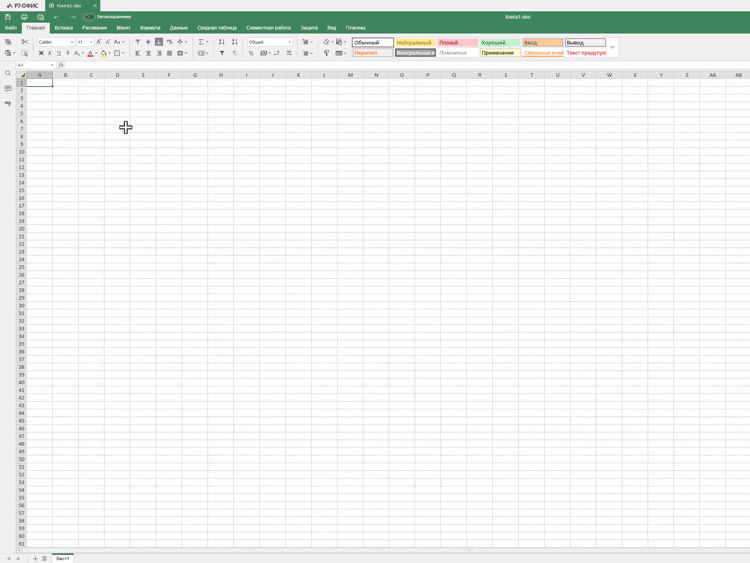Decrease font size with the A icon
This screenshot has height=563, width=750.
(108, 42)
